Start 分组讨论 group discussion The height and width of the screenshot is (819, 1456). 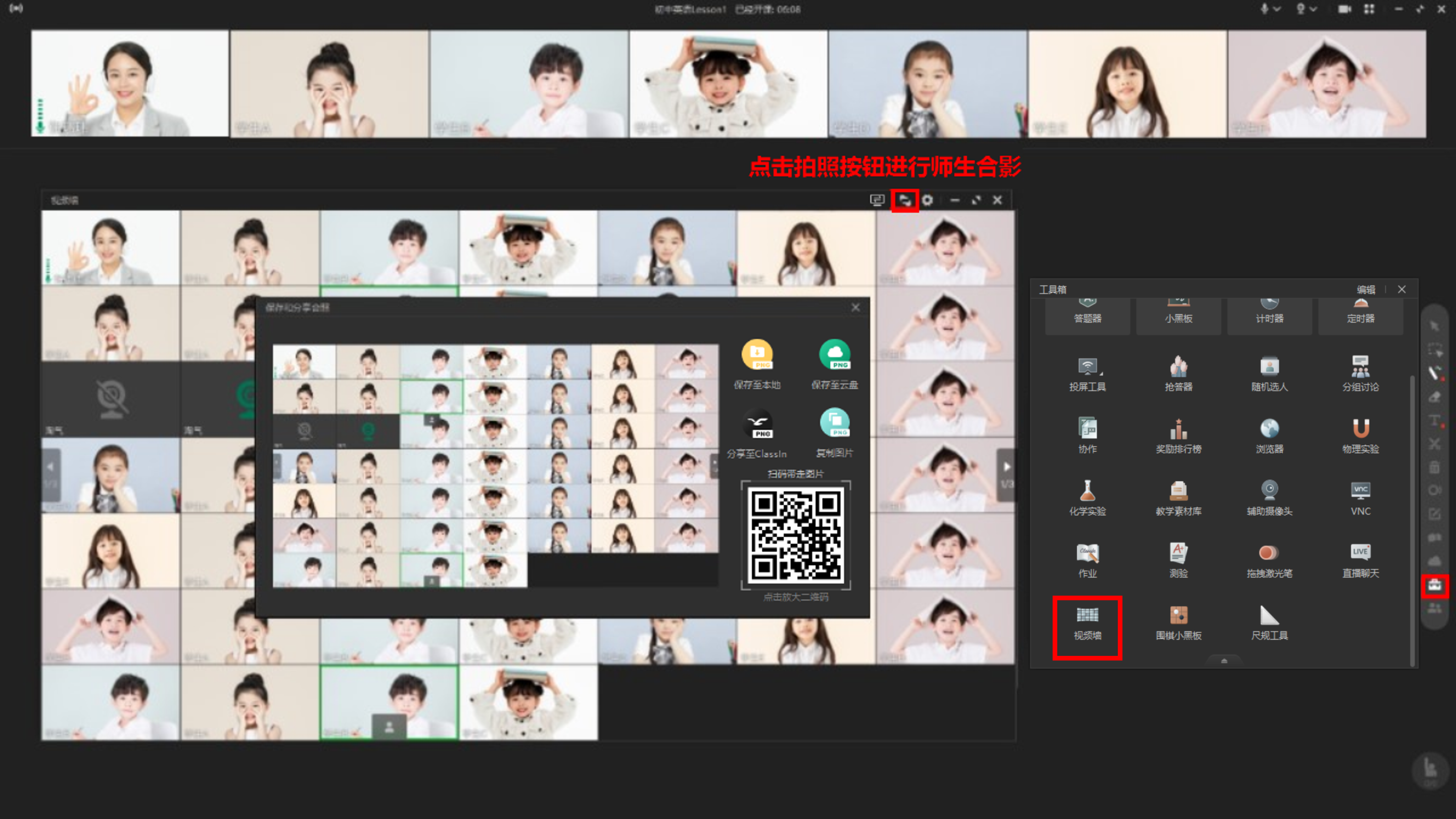coord(1360,374)
